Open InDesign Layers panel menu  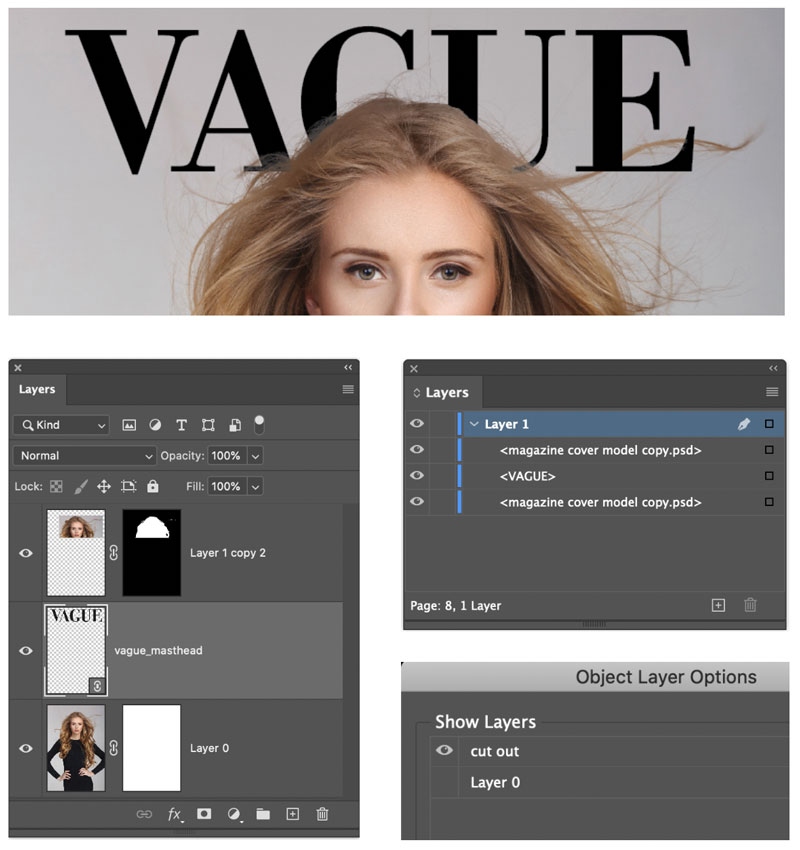772,391
